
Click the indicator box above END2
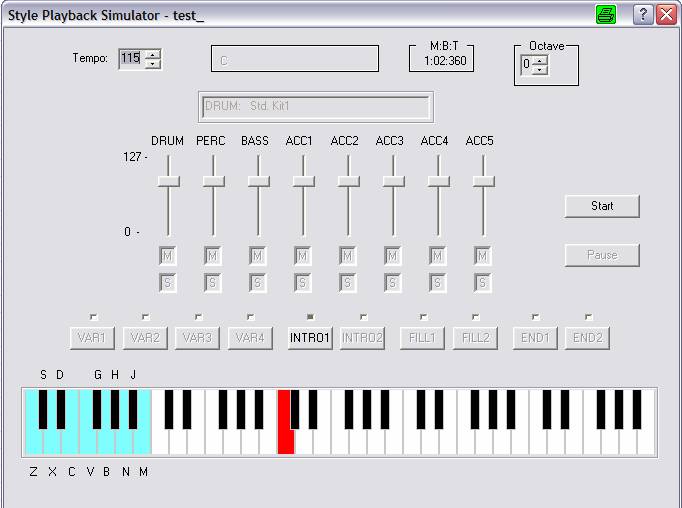tap(588, 317)
